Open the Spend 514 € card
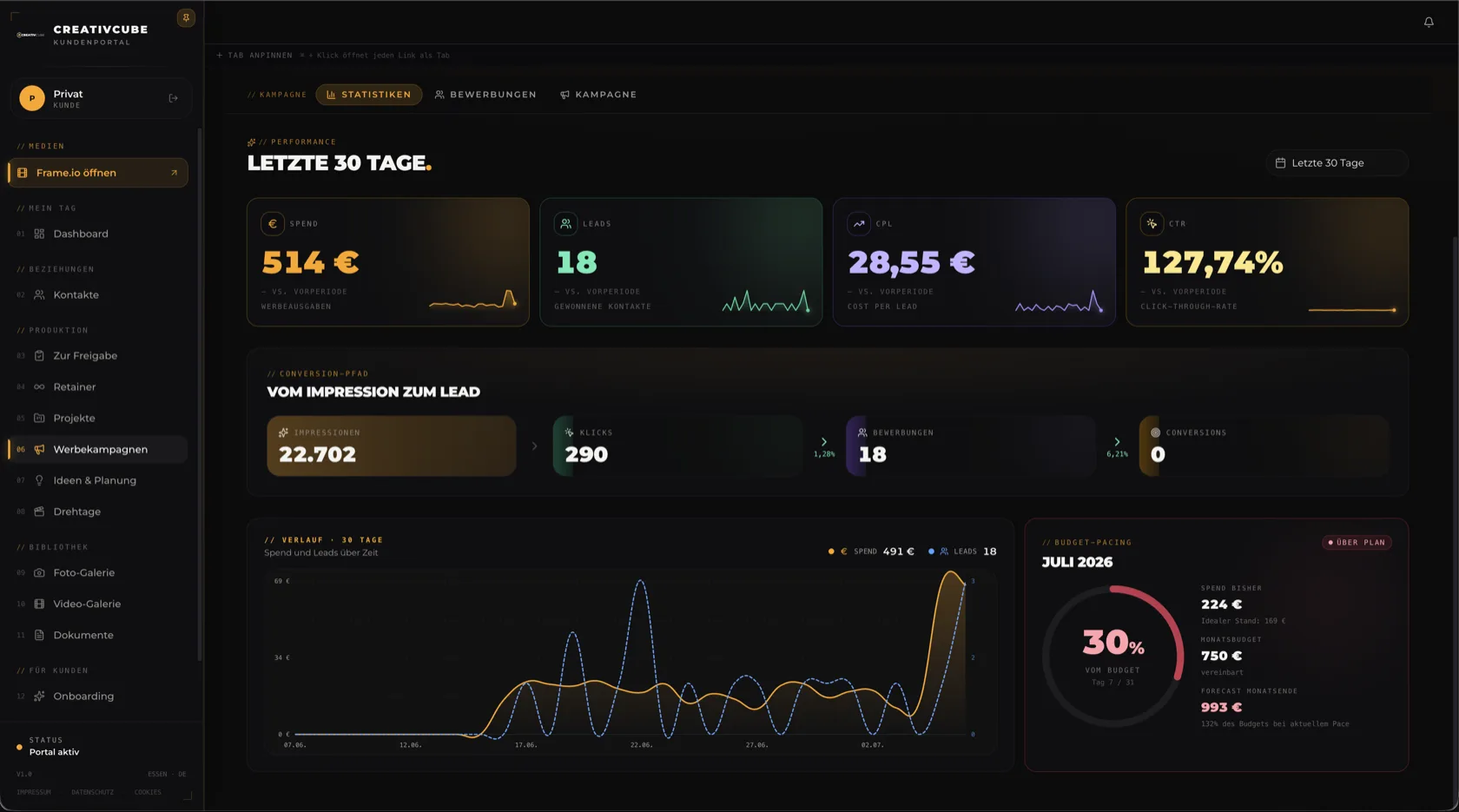Image resolution: width=1459 pixels, height=812 pixels. pos(388,262)
